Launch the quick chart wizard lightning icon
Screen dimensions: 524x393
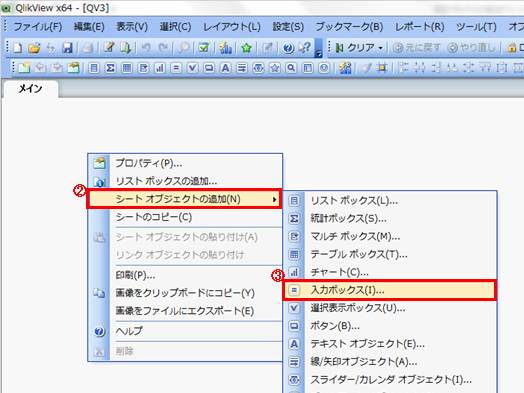[x=225, y=48]
